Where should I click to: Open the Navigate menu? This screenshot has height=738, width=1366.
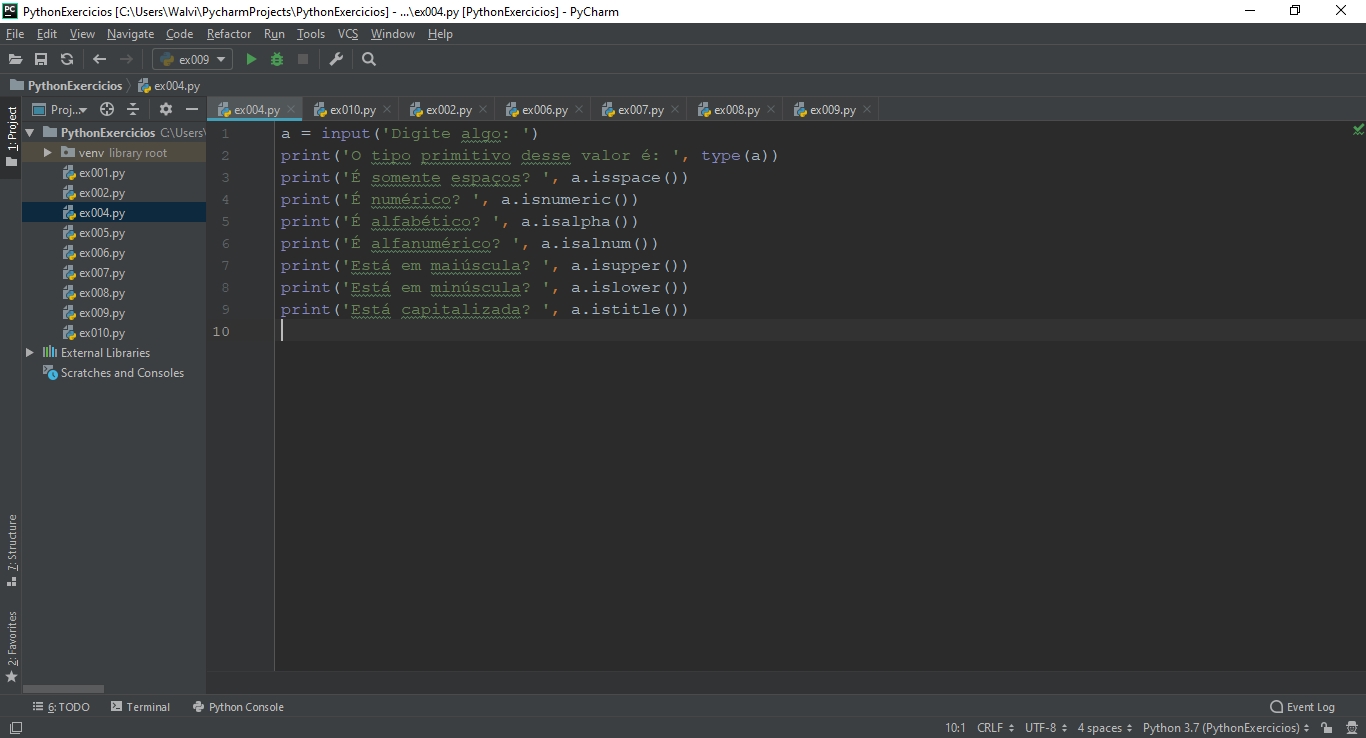tap(130, 34)
